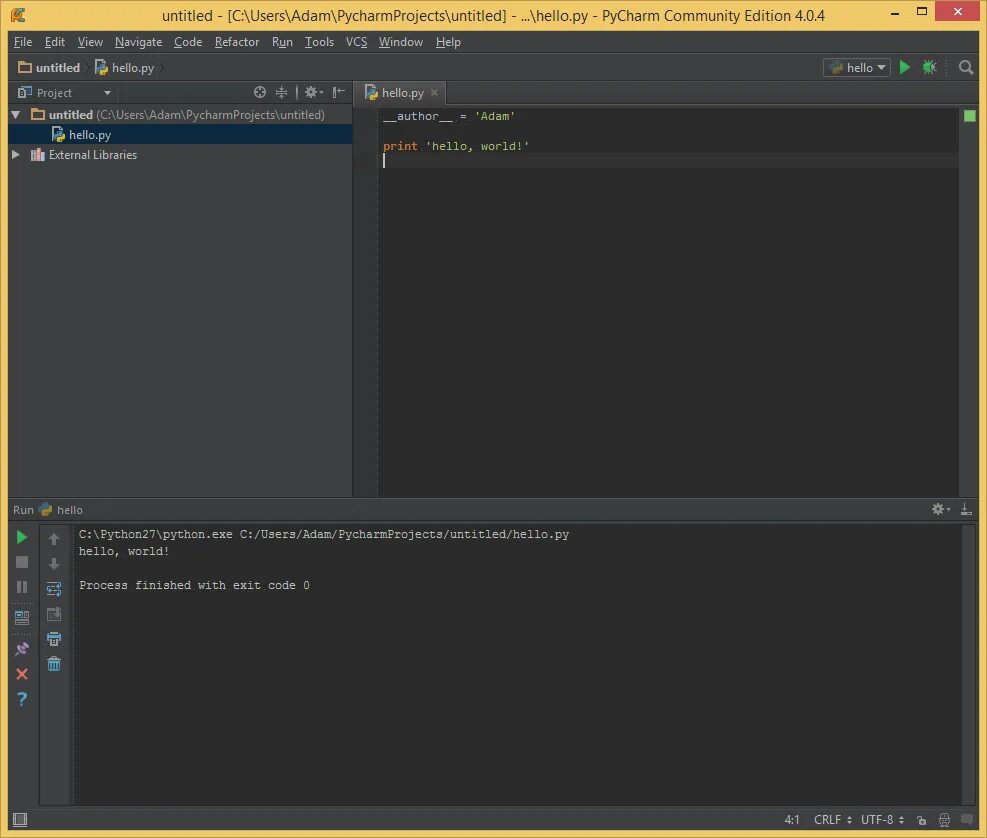Close the hello.py editor tab
The width and height of the screenshot is (987, 838).
click(x=434, y=93)
